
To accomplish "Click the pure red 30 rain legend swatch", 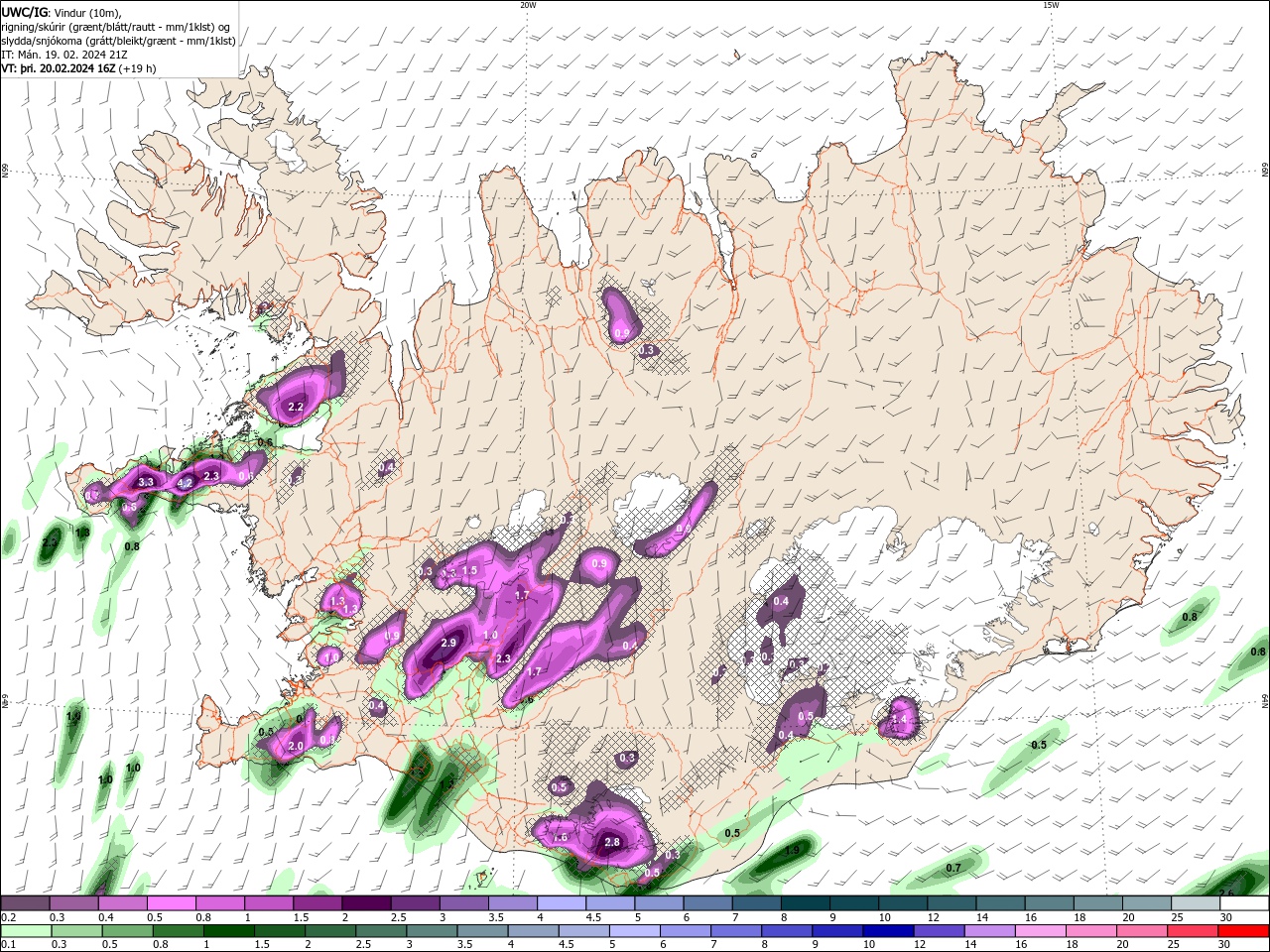I will [x=1242, y=931].
